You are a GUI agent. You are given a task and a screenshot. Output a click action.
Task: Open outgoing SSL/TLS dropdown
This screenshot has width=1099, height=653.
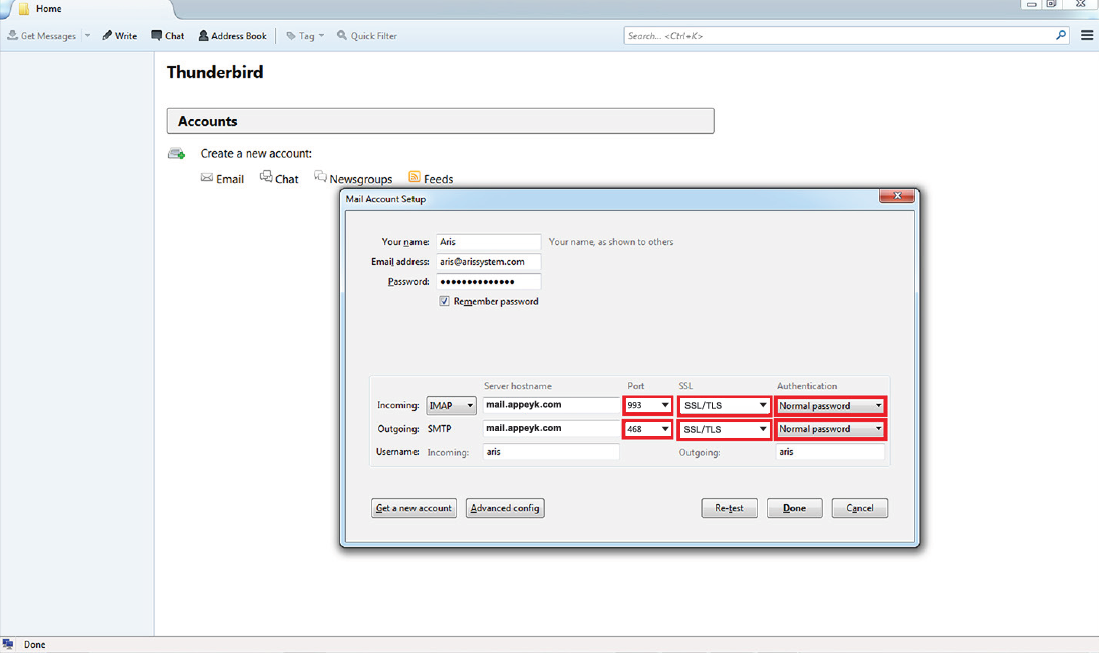pos(725,429)
